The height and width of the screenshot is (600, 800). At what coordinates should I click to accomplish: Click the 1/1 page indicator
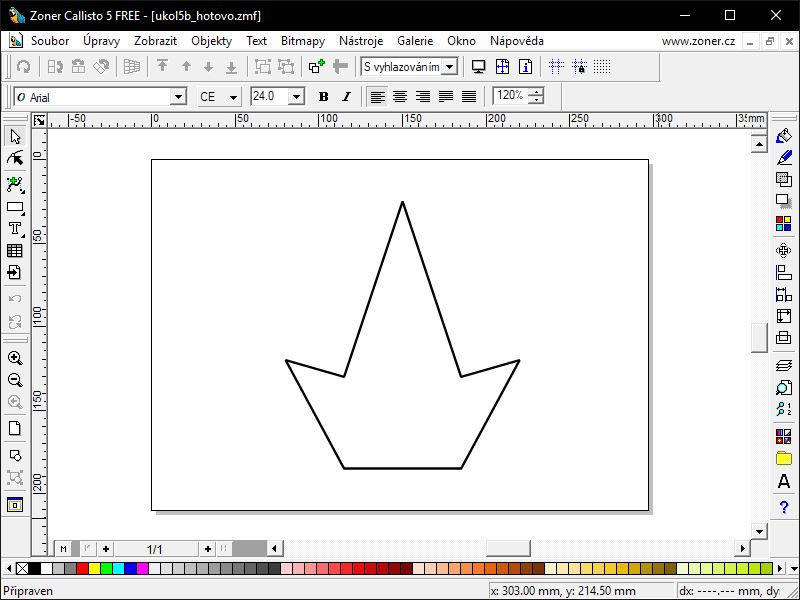(x=155, y=549)
